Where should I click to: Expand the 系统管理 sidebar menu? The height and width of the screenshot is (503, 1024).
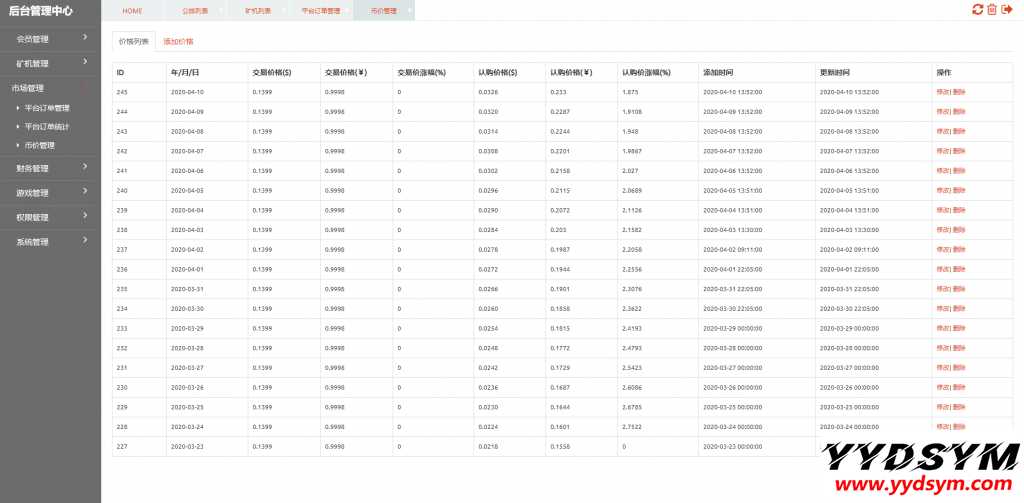pyautogui.click(x=50, y=241)
